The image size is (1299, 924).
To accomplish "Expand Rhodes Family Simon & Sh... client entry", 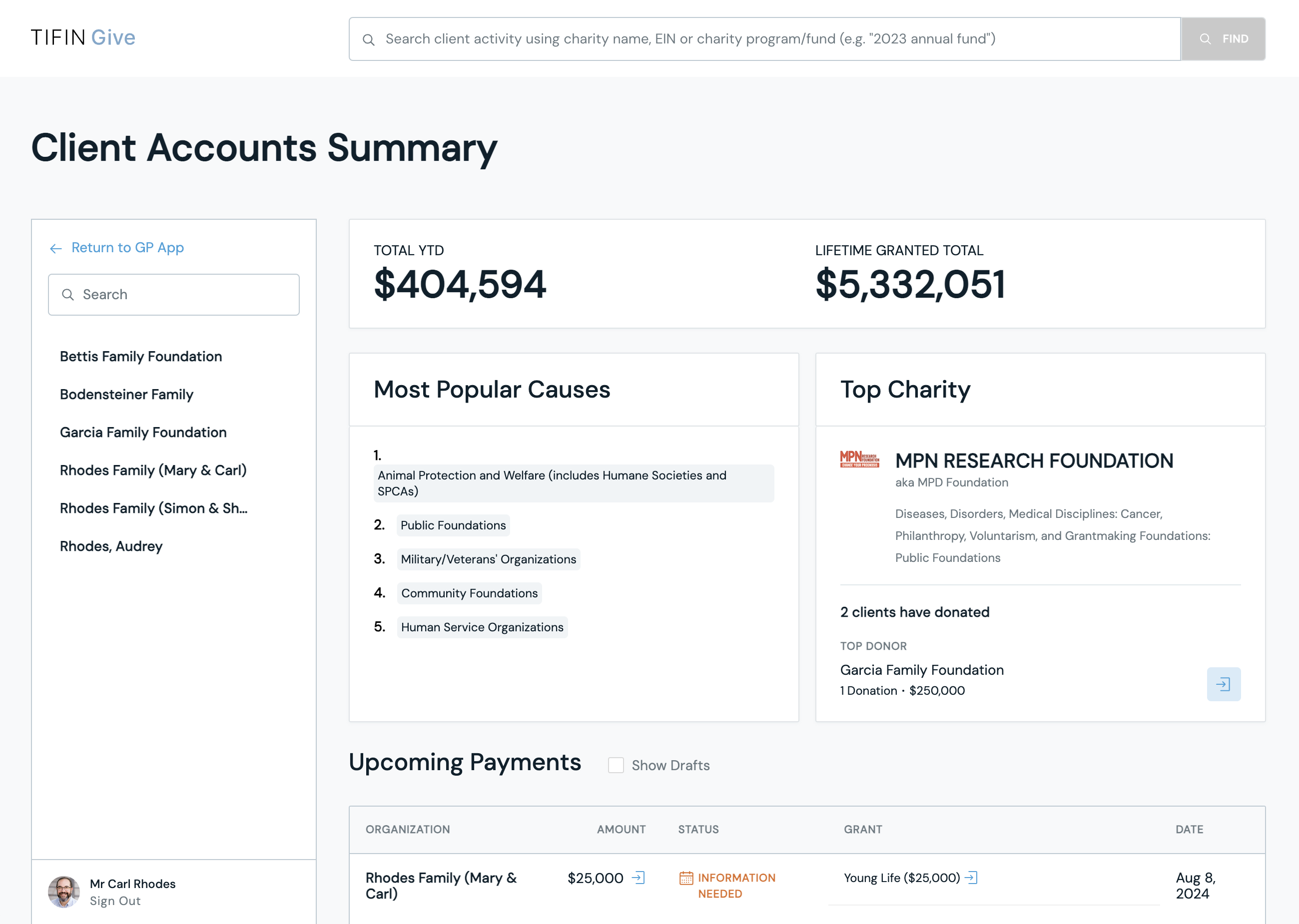I will (x=153, y=508).
